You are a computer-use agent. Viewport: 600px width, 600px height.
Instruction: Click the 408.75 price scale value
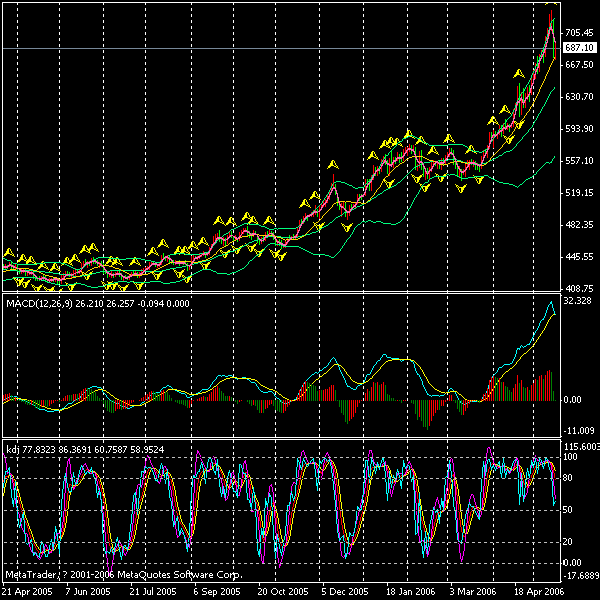tap(580, 289)
